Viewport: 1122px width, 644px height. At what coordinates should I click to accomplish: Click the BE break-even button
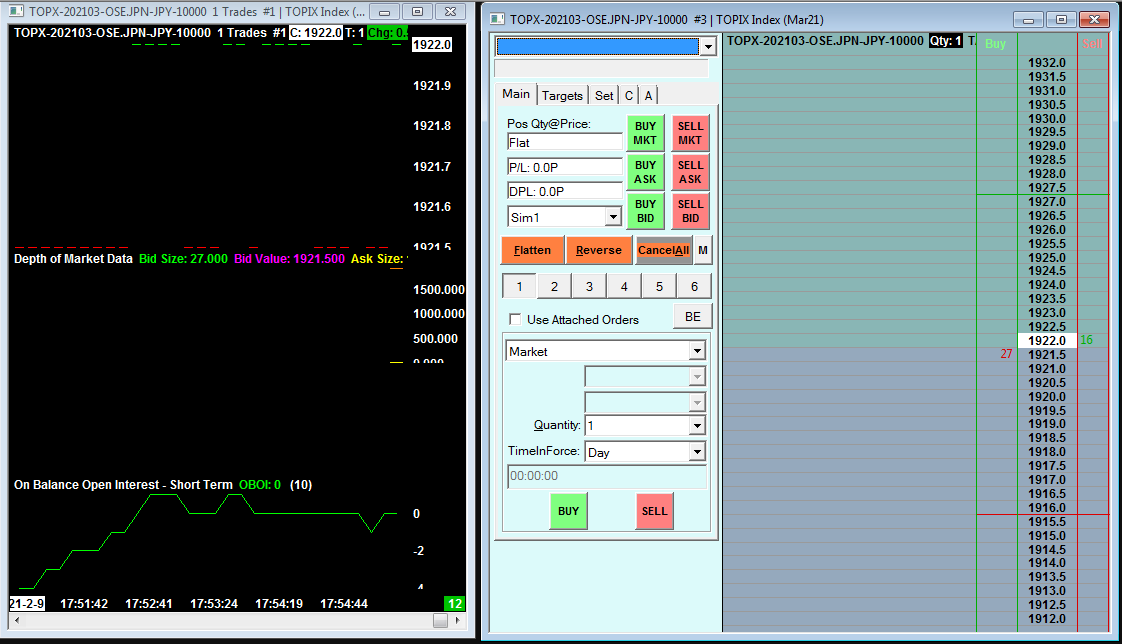[x=693, y=316]
